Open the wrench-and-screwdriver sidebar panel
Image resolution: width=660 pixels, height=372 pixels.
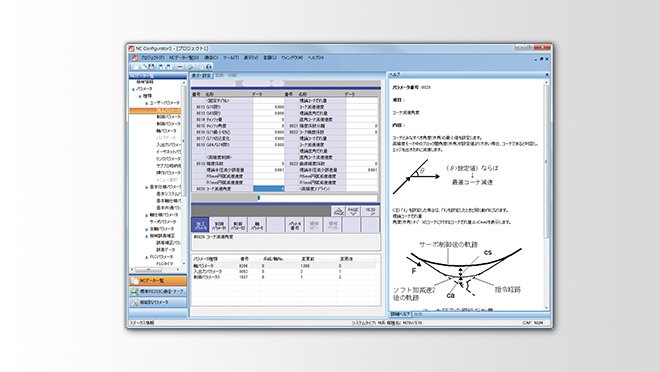click(x=158, y=302)
